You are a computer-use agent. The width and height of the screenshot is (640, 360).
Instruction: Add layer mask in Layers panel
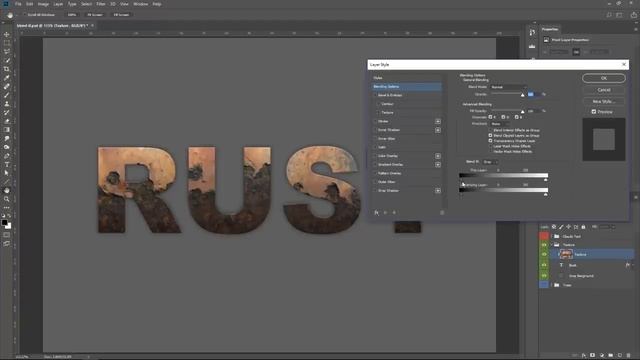point(593,356)
